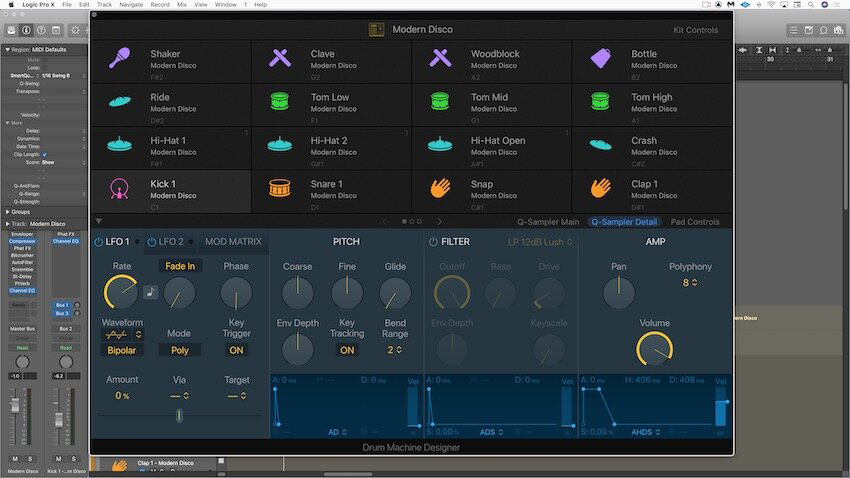Screen dimensions: 850x478
Task: Toggle Pitch Key Tracking ON button
Action: (347, 350)
